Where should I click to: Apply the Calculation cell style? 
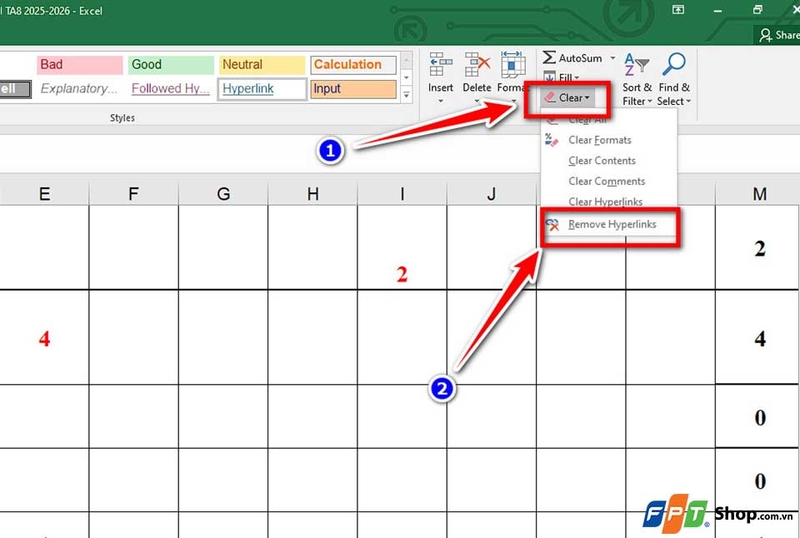[x=353, y=65]
